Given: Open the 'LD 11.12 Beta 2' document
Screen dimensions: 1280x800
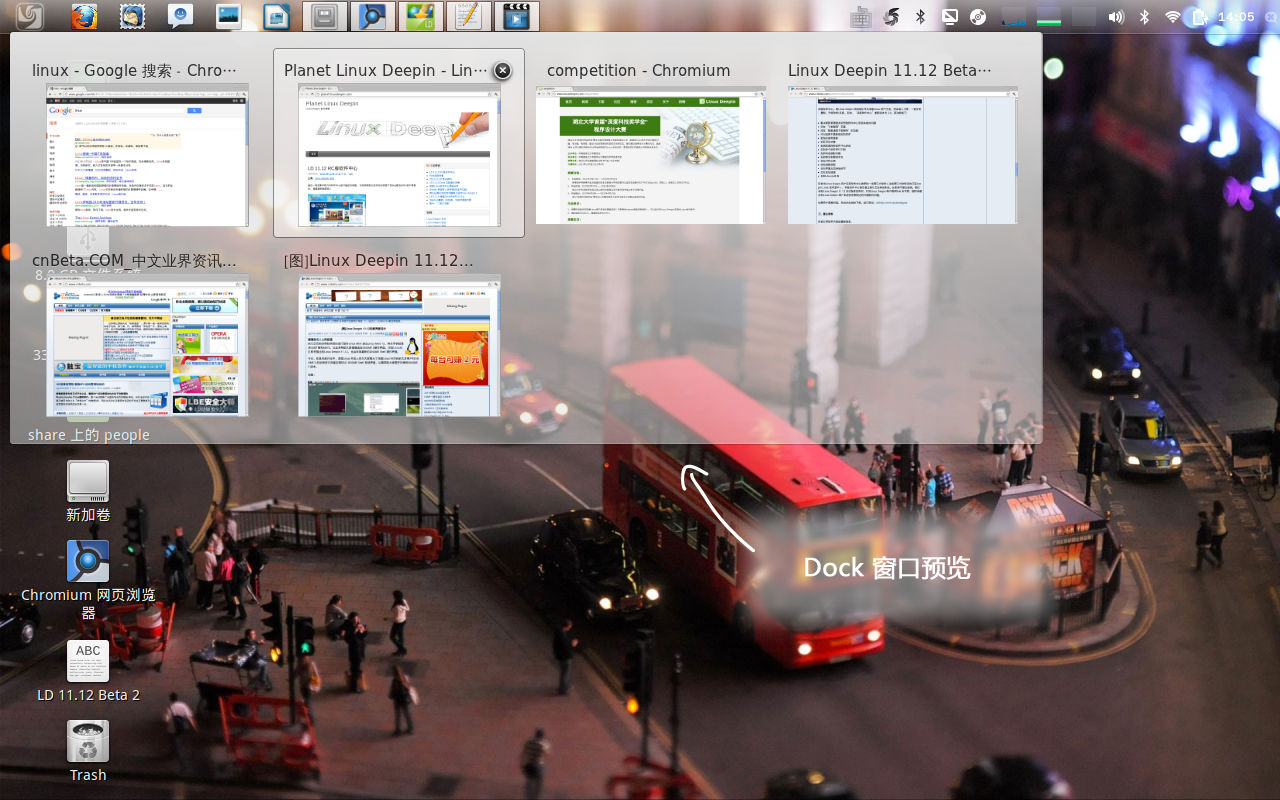Looking at the screenshot, I should point(88,671).
